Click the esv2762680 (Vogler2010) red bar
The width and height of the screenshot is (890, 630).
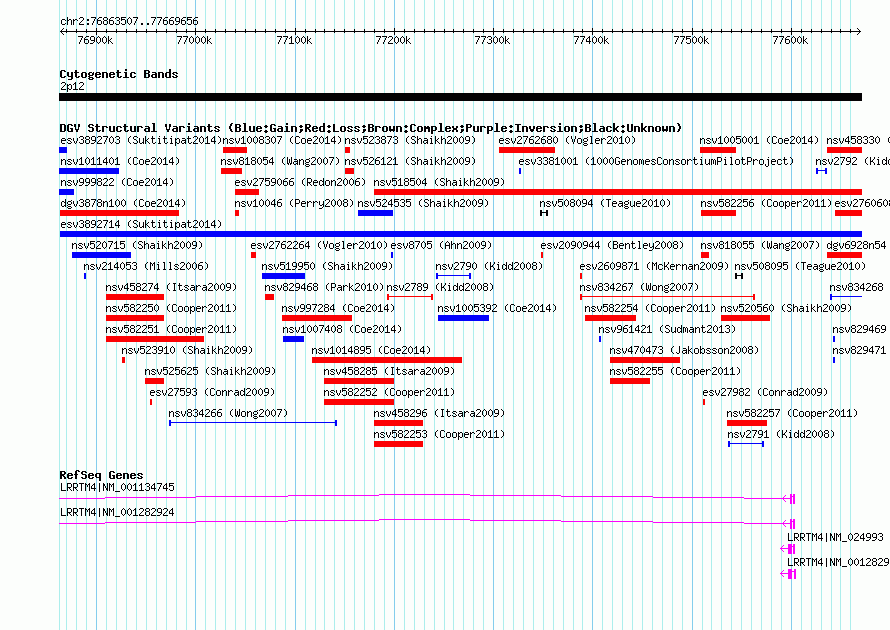coord(527,150)
